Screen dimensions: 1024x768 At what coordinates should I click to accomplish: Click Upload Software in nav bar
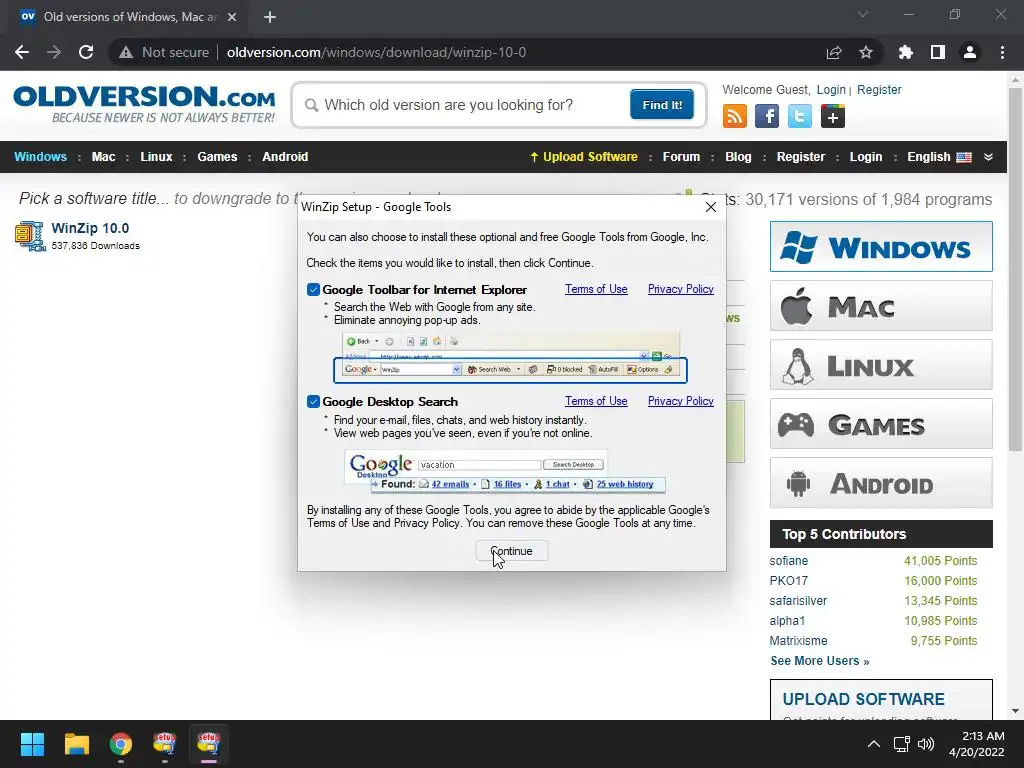pyautogui.click(x=583, y=157)
